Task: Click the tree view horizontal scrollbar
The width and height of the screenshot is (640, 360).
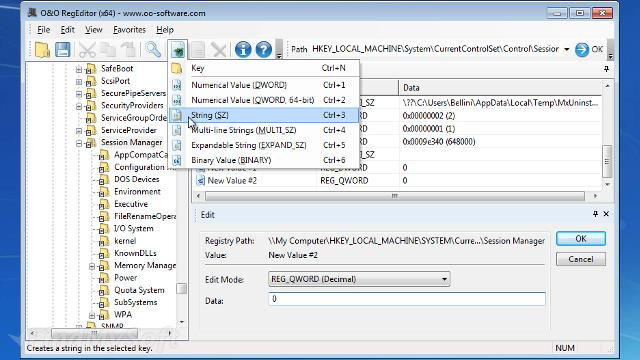Action: [x=94, y=333]
